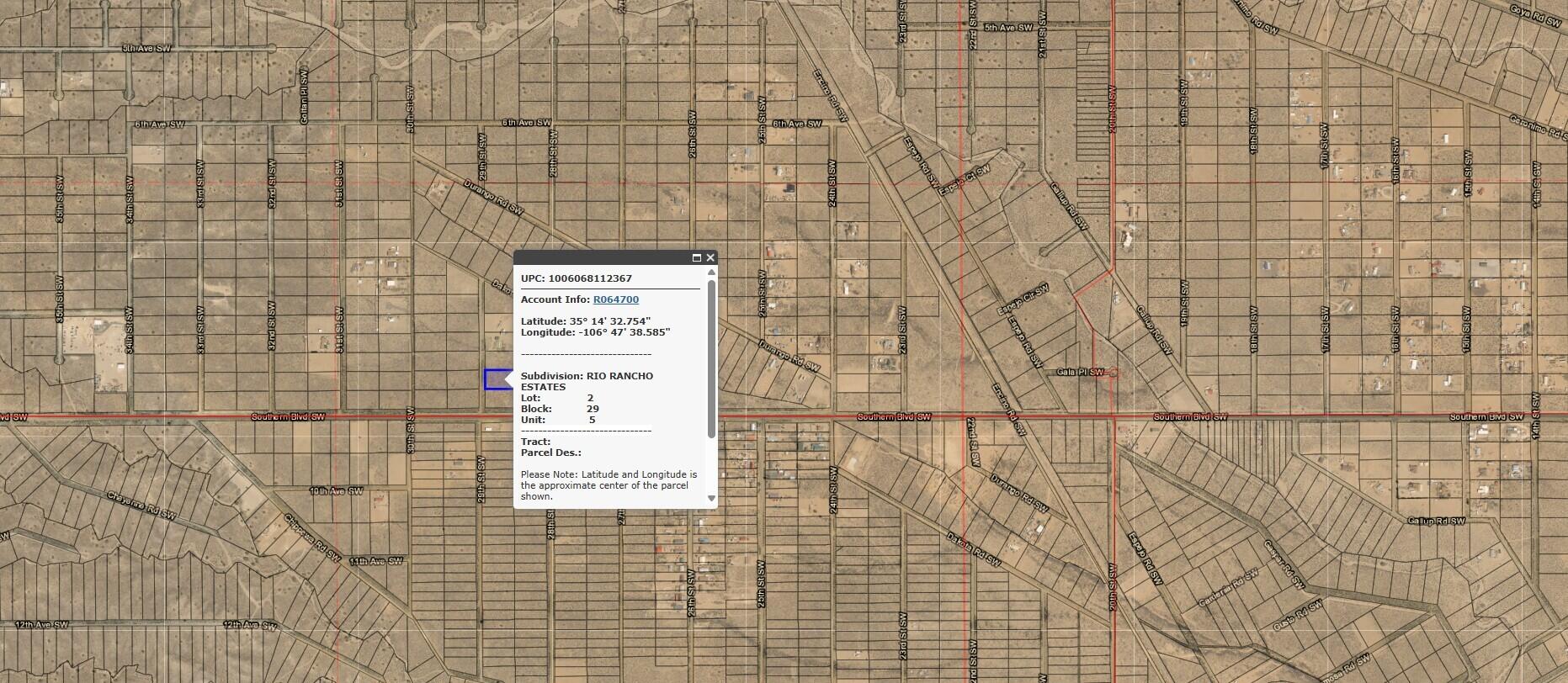Click the Cheyenne Rd SW map label

click(140, 505)
